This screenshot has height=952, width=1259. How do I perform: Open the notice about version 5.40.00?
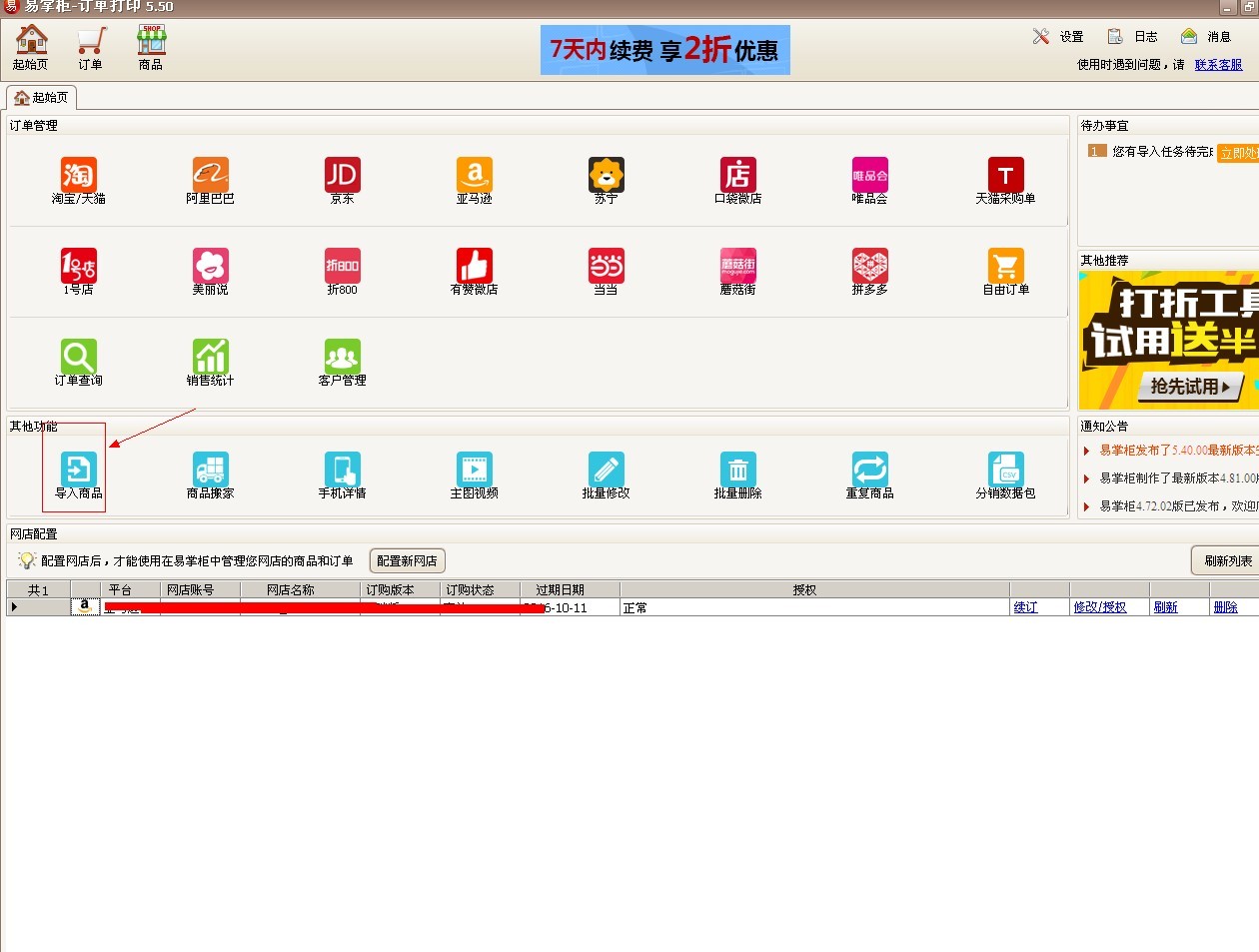tap(1179, 451)
